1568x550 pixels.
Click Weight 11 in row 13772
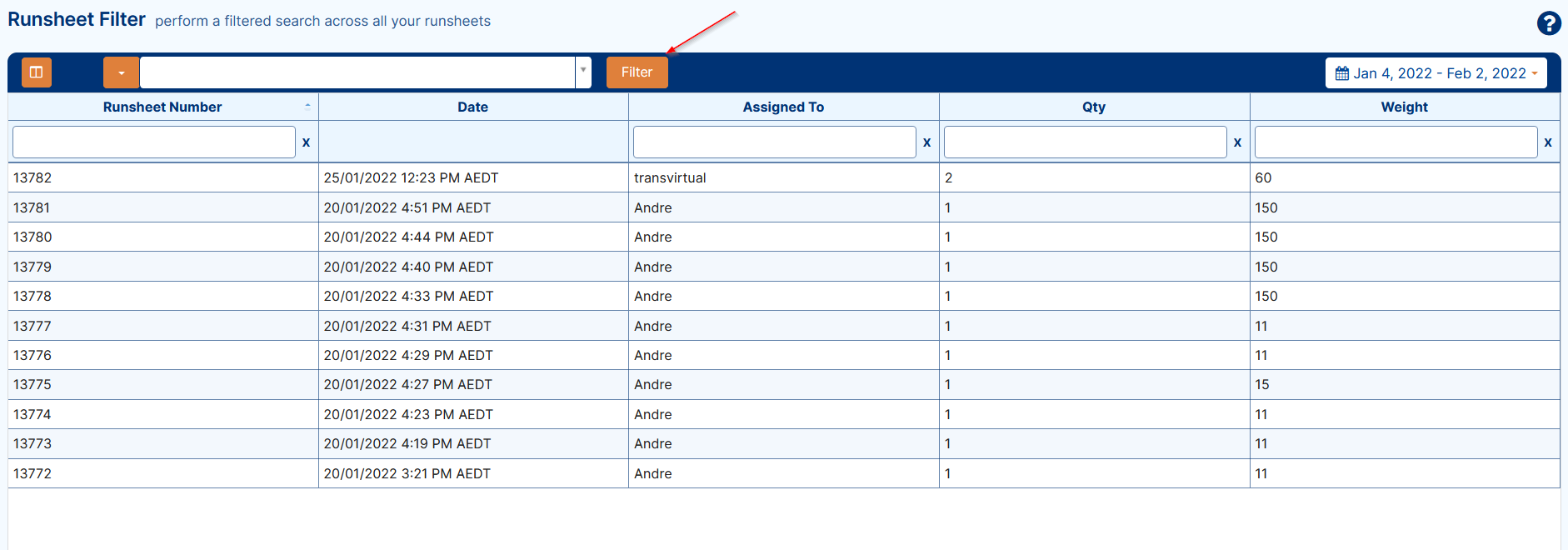click(1261, 473)
